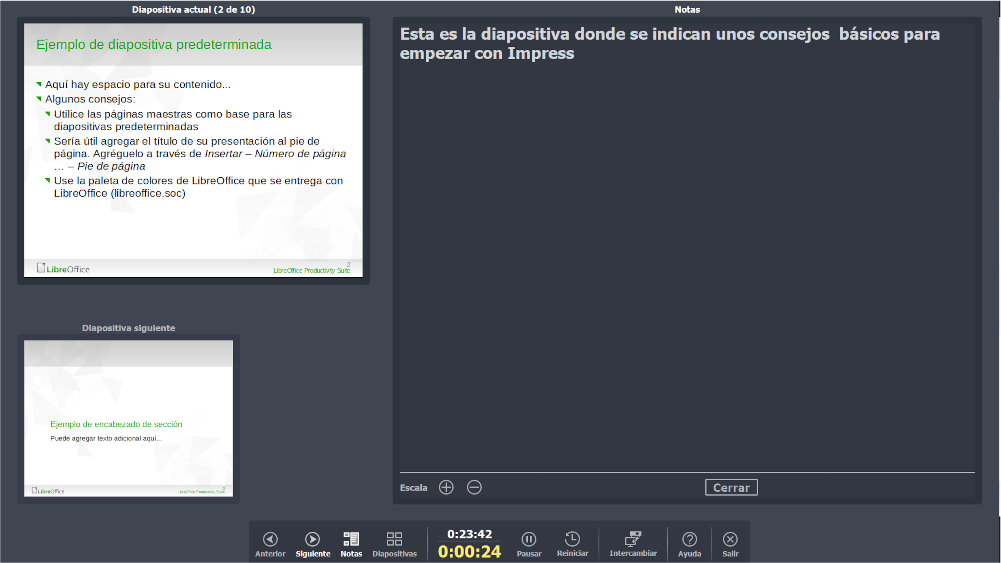Click the clock time 0:23:42

[469, 534]
